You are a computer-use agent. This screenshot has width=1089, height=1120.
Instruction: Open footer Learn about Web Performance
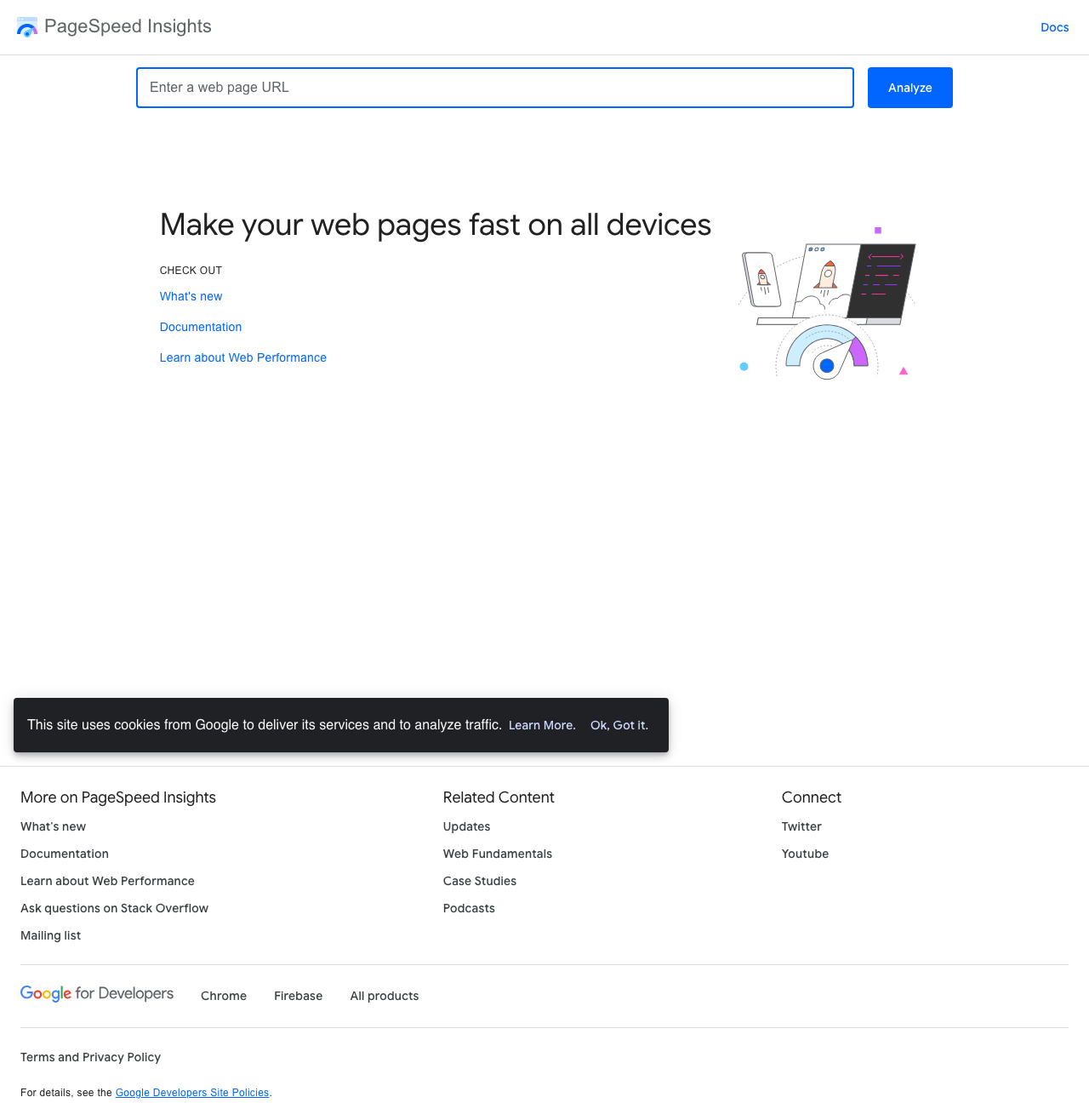107,881
